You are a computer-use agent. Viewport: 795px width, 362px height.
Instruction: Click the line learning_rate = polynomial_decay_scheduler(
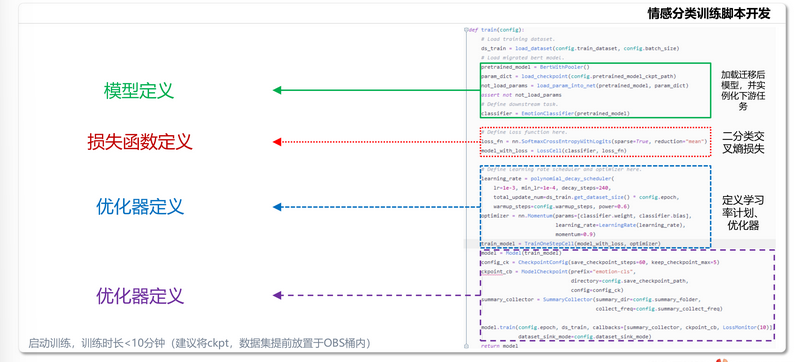pyautogui.click(x=548, y=178)
